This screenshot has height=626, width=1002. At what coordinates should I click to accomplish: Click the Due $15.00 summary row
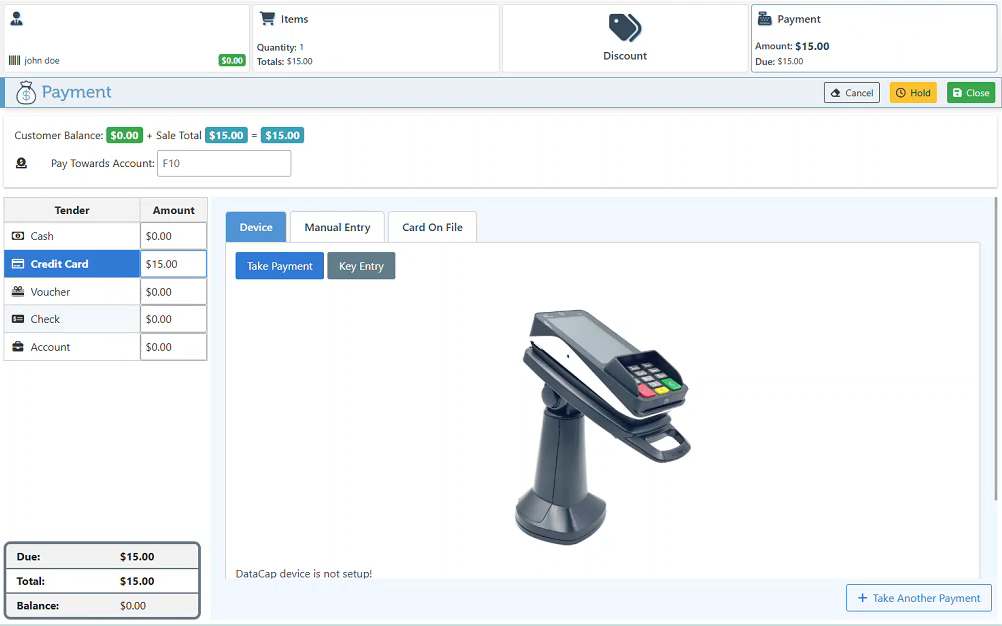[x=102, y=556]
